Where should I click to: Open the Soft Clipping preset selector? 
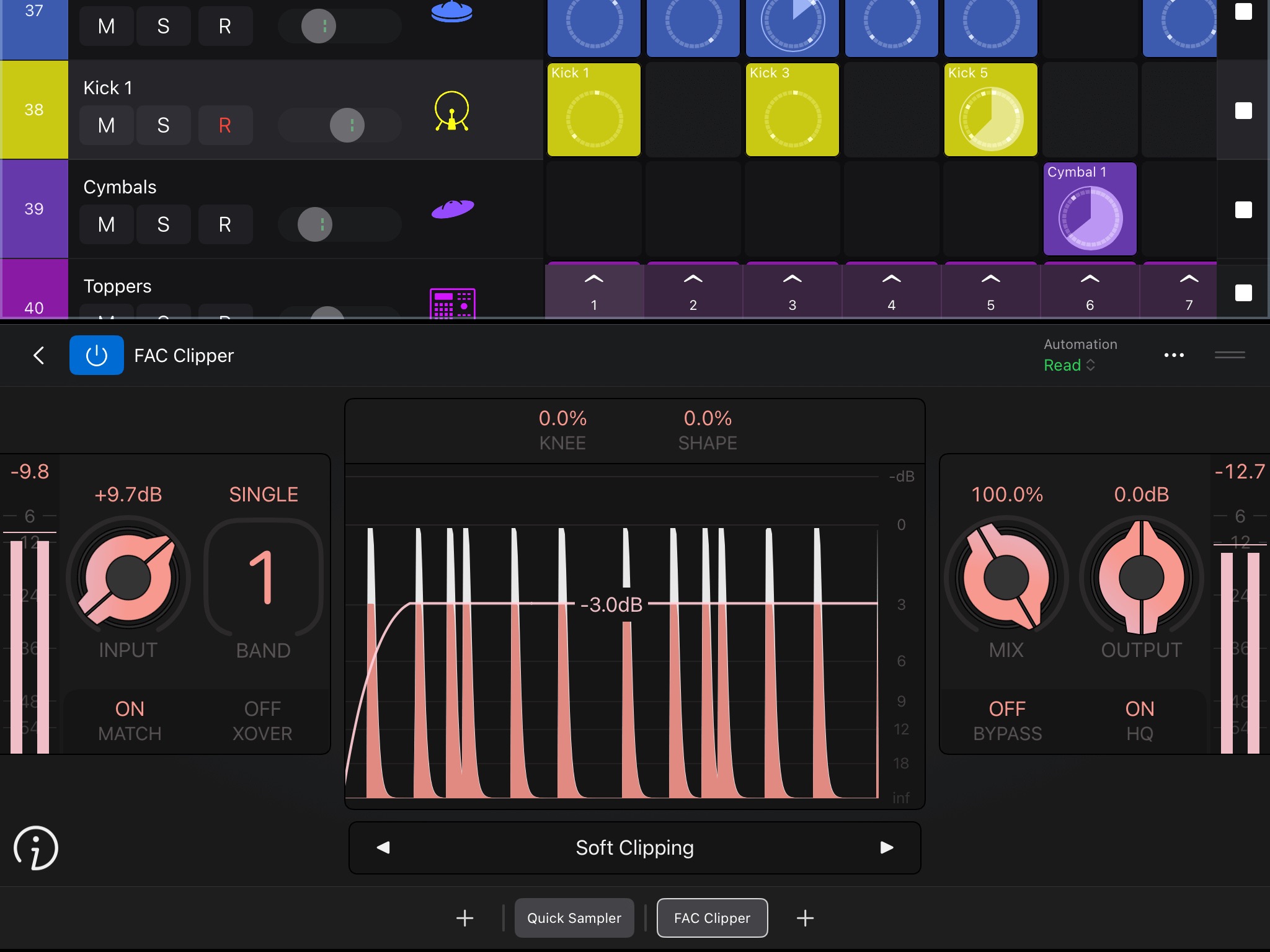pos(635,847)
